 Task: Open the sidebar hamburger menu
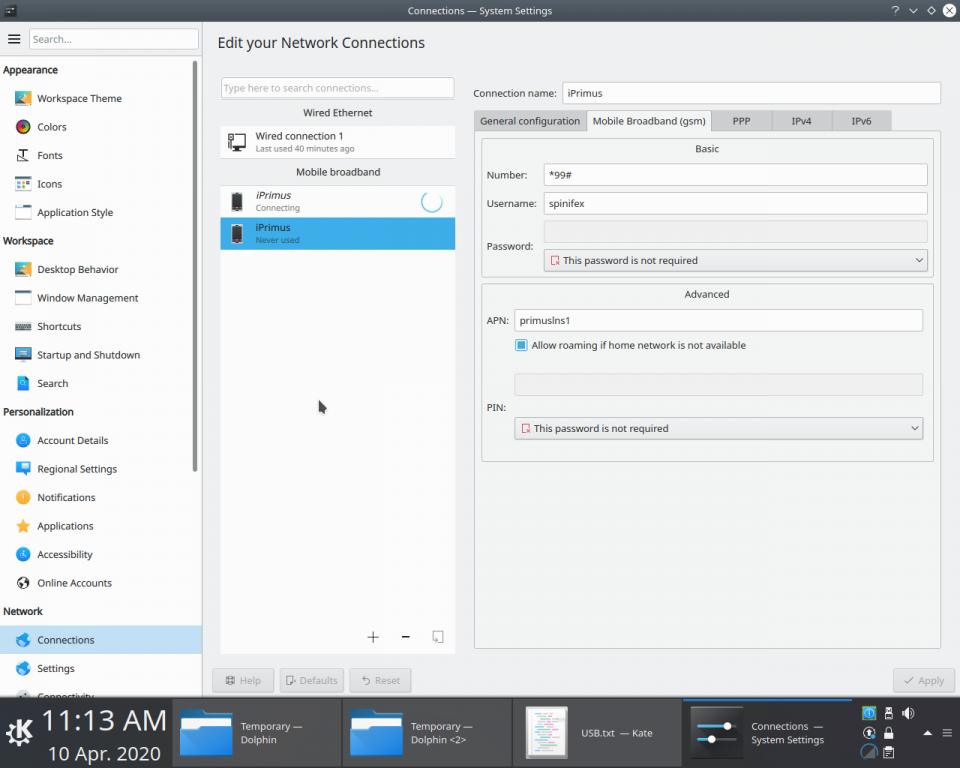point(14,39)
